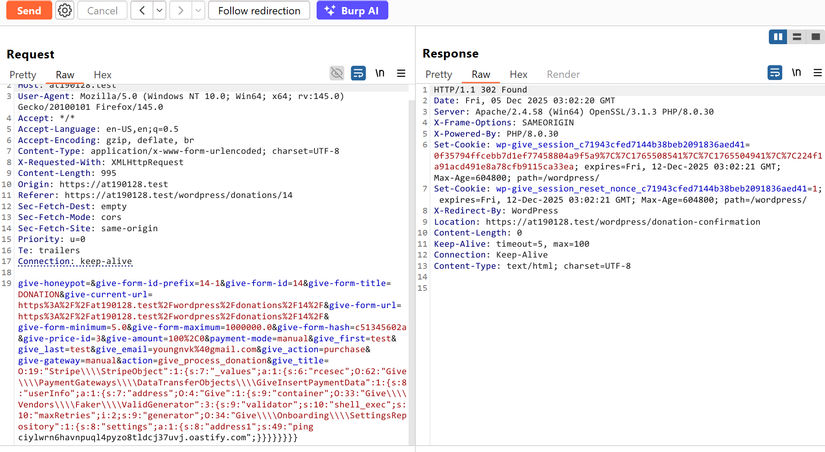Screen dimensions: 825x452
Task: Select the Response Raw tab
Action: (x=481, y=74)
